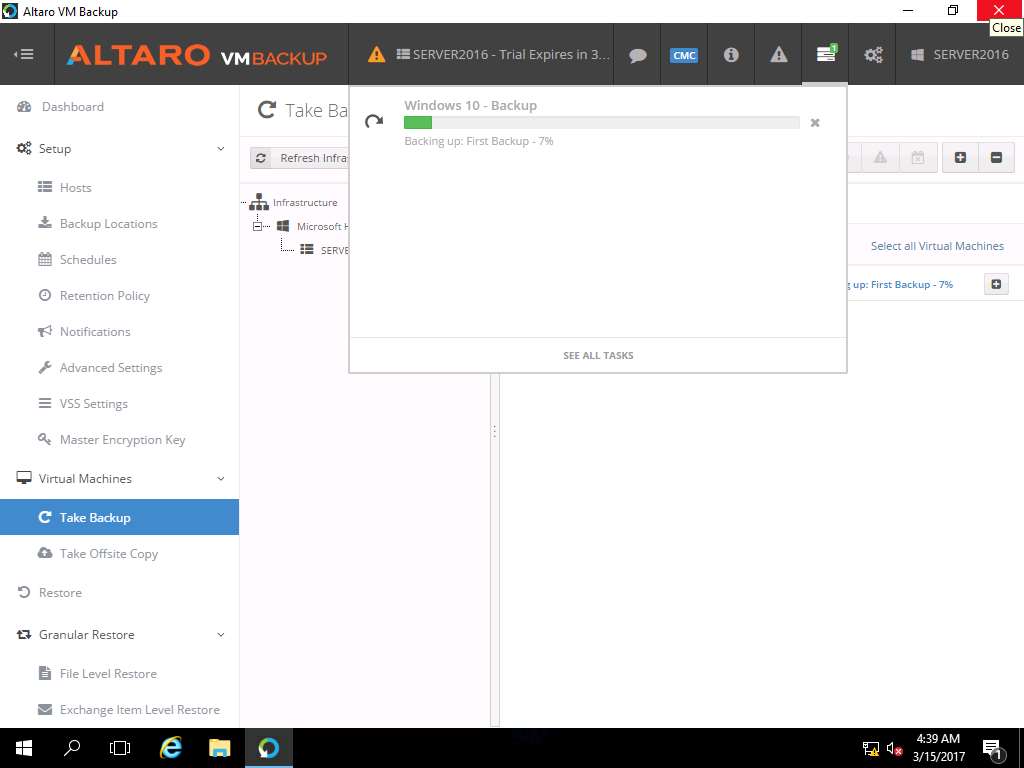Click the Altaro VM Backup logo
Viewport: 1024px width, 768px height.
197,55
